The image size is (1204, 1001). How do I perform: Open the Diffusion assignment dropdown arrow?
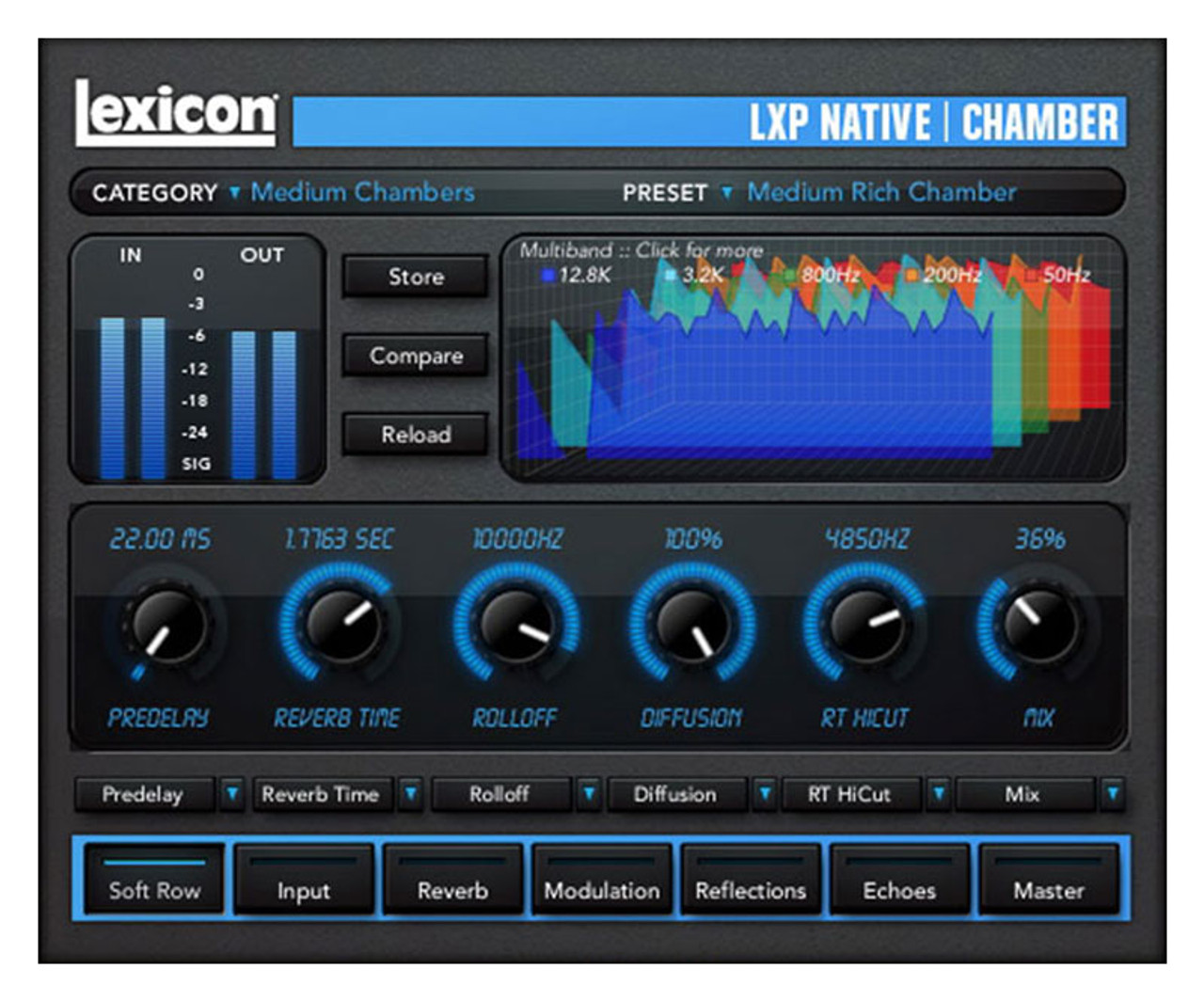(765, 794)
